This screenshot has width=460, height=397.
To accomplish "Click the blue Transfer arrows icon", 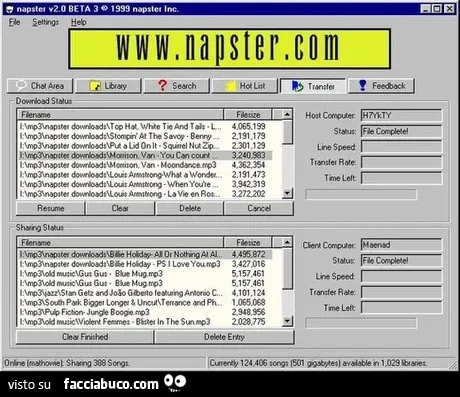I will tap(297, 86).
